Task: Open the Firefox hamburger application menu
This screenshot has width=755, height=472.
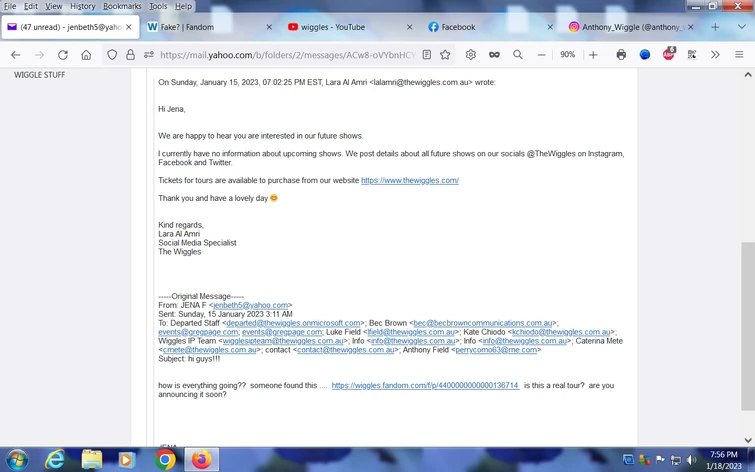Action: 739,55
